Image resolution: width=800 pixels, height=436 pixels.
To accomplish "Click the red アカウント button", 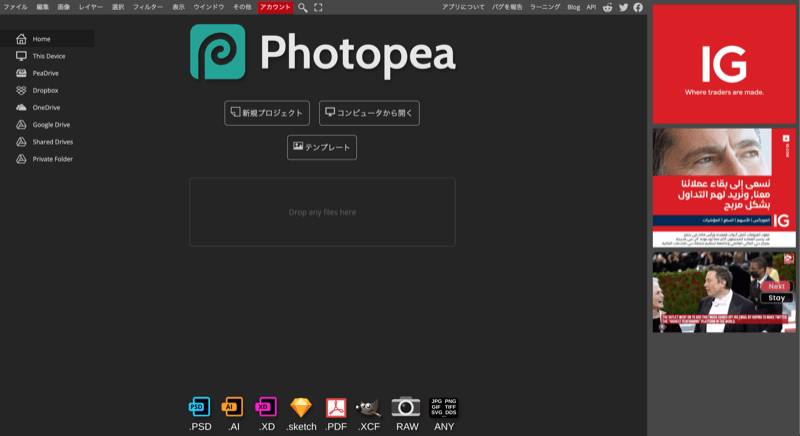I will [x=276, y=7].
